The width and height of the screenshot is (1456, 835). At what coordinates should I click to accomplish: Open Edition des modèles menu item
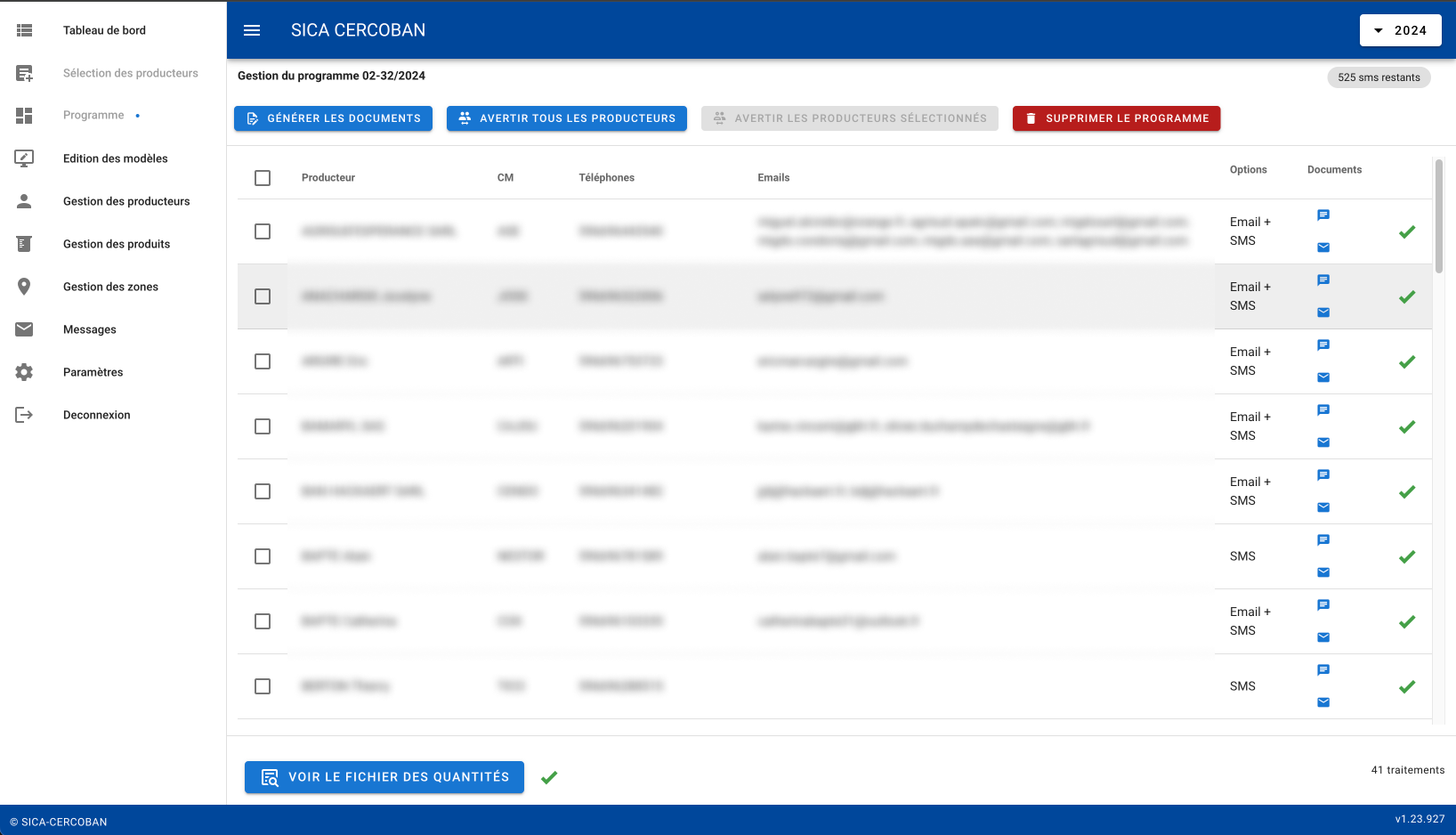point(116,158)
